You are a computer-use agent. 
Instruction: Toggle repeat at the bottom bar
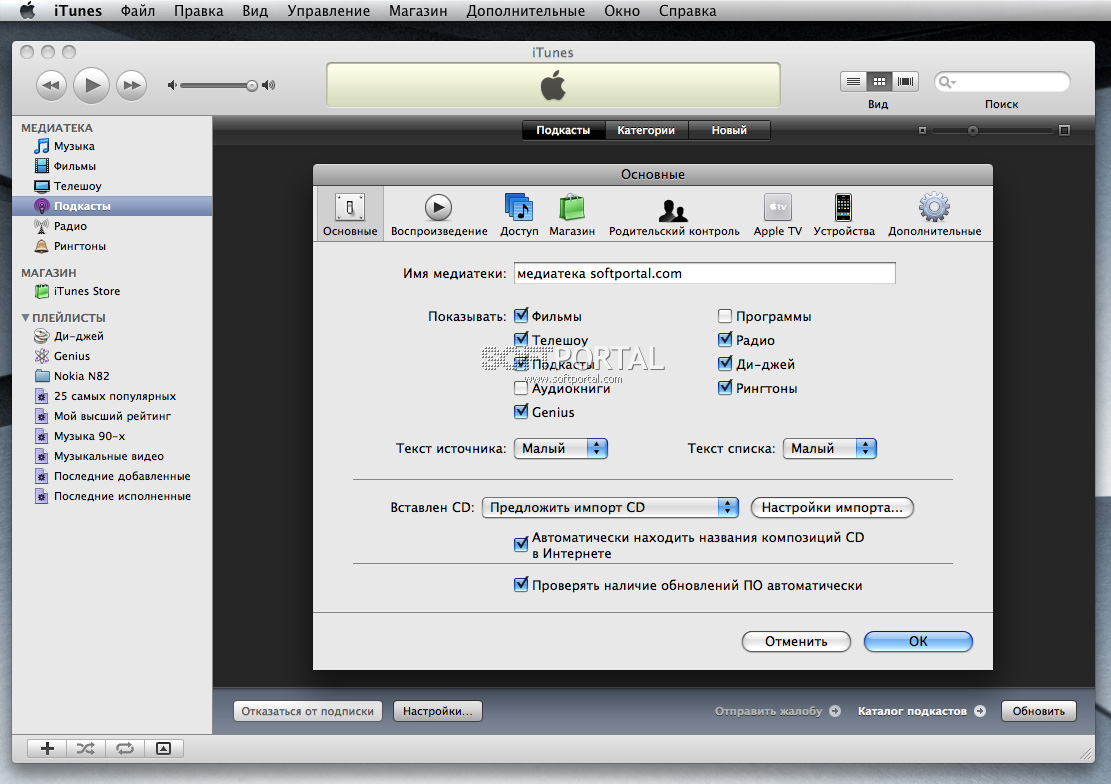[x=125, y=749]
